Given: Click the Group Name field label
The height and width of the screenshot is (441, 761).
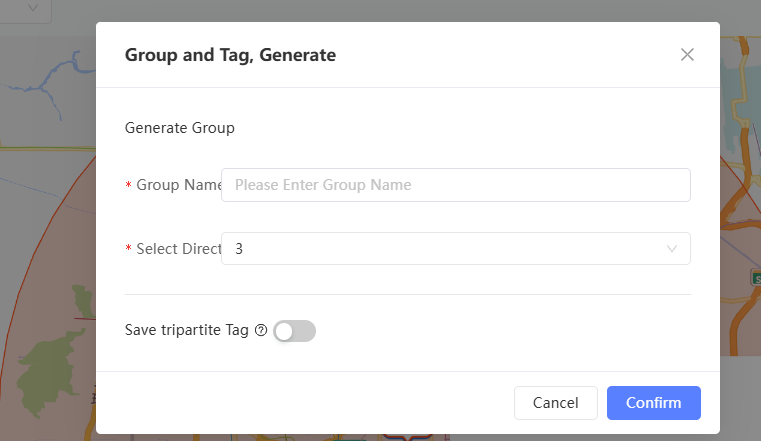Looking at the screenshot, I should tap(178, 185).
